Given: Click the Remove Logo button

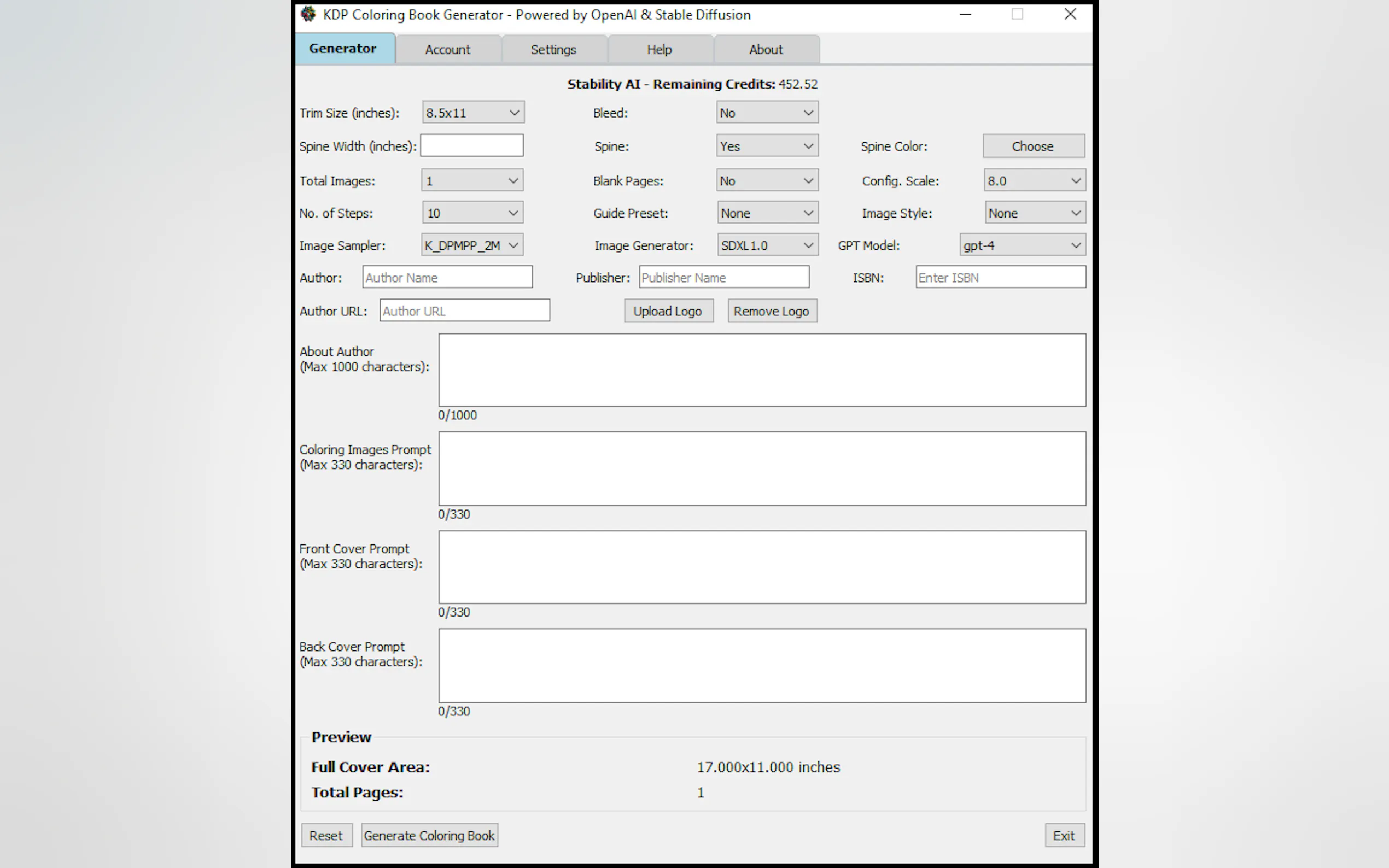Looking at the screenshot, I should tap(771, 311).
